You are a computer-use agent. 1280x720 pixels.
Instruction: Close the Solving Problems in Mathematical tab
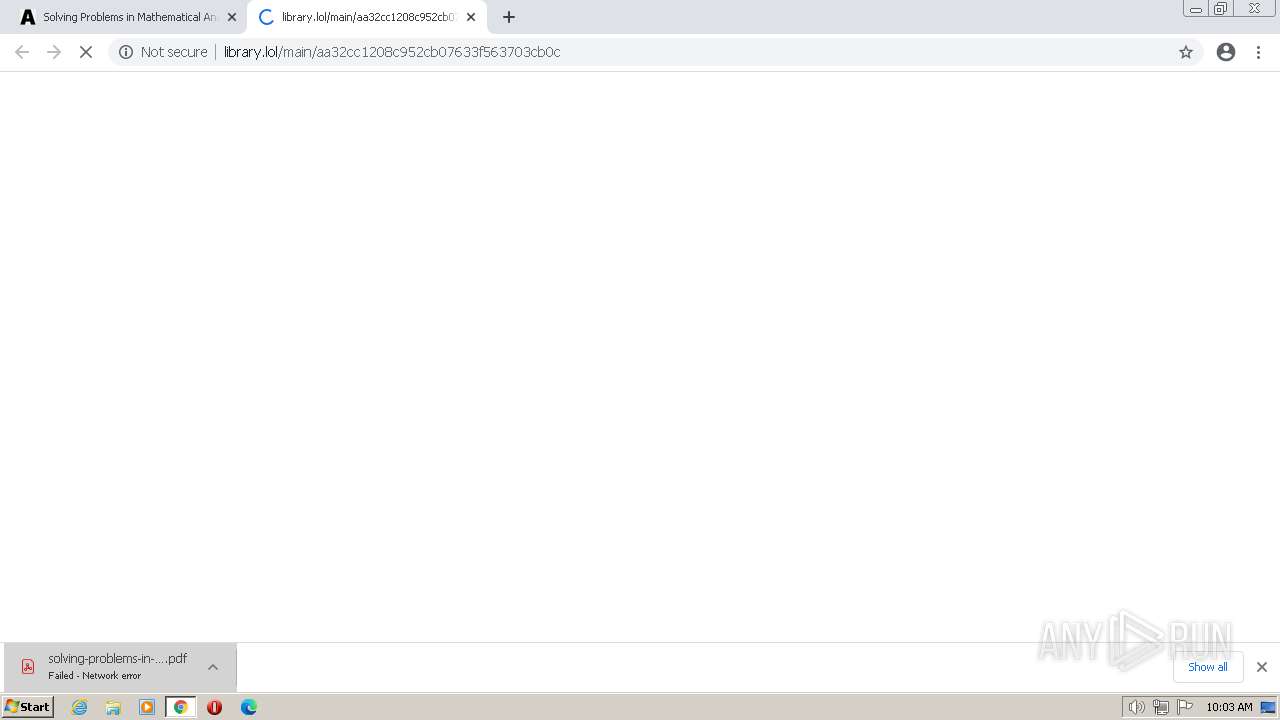[232, 17]
